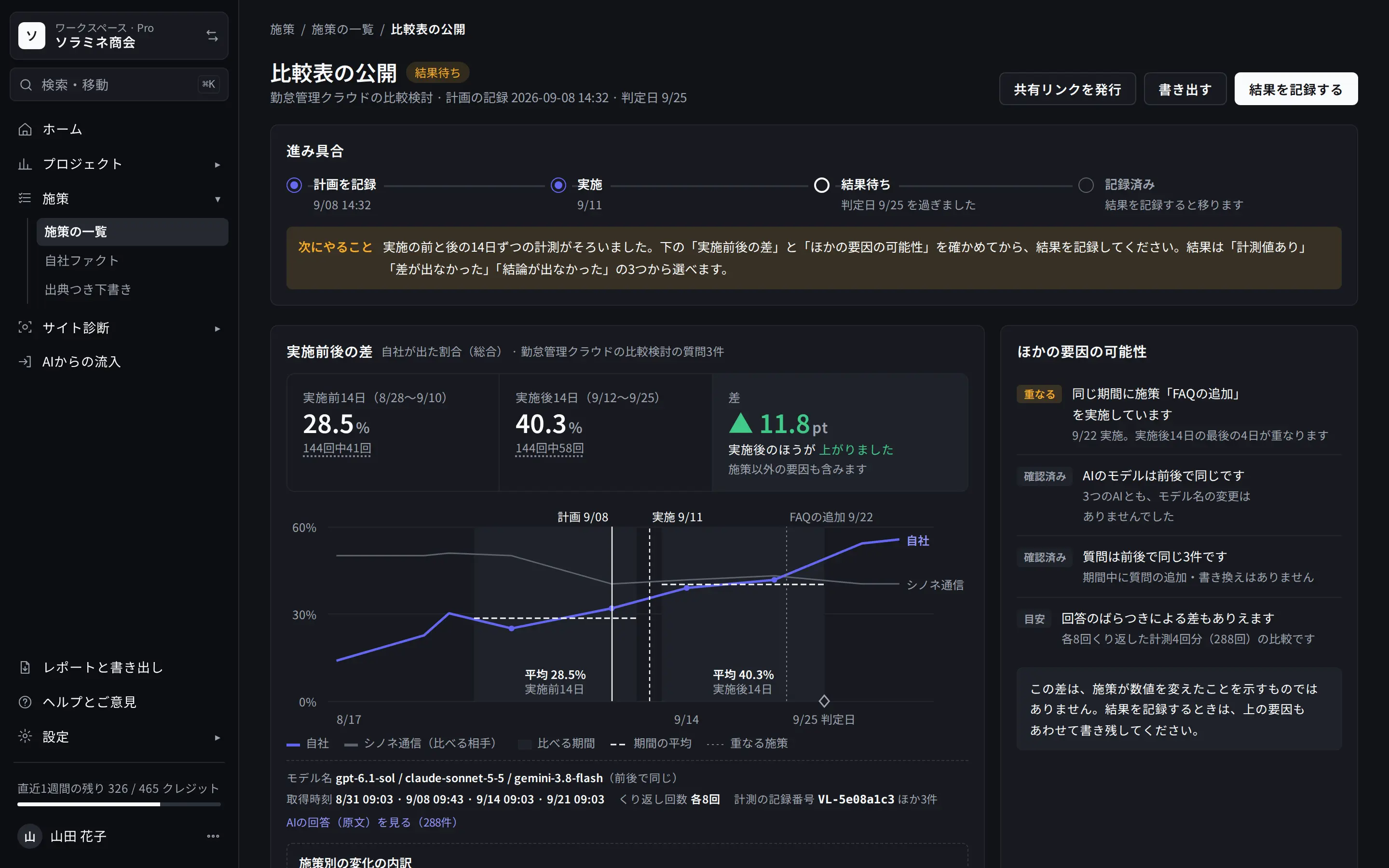Screen dimensions: 1389x868
Task: Click the ⌘K shortcut badge
Action: click(208, 85)
